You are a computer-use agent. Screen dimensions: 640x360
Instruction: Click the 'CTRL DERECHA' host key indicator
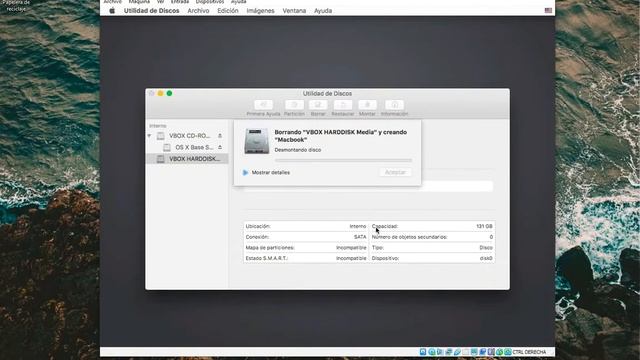[529, 352]
